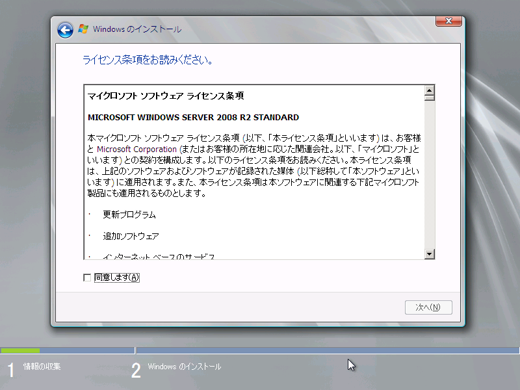Click the license scrollbar track below thumb

coord(429,175)
